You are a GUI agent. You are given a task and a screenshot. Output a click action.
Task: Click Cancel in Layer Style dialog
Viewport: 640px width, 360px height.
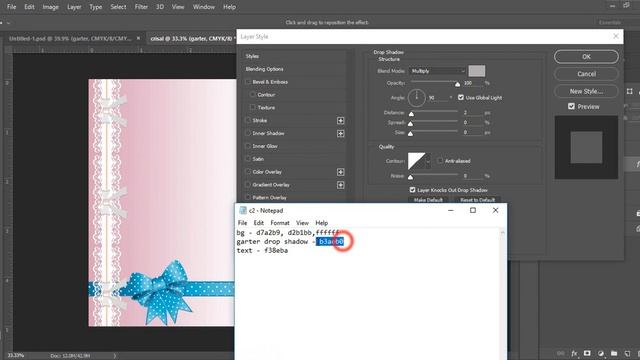coord(586,74)
